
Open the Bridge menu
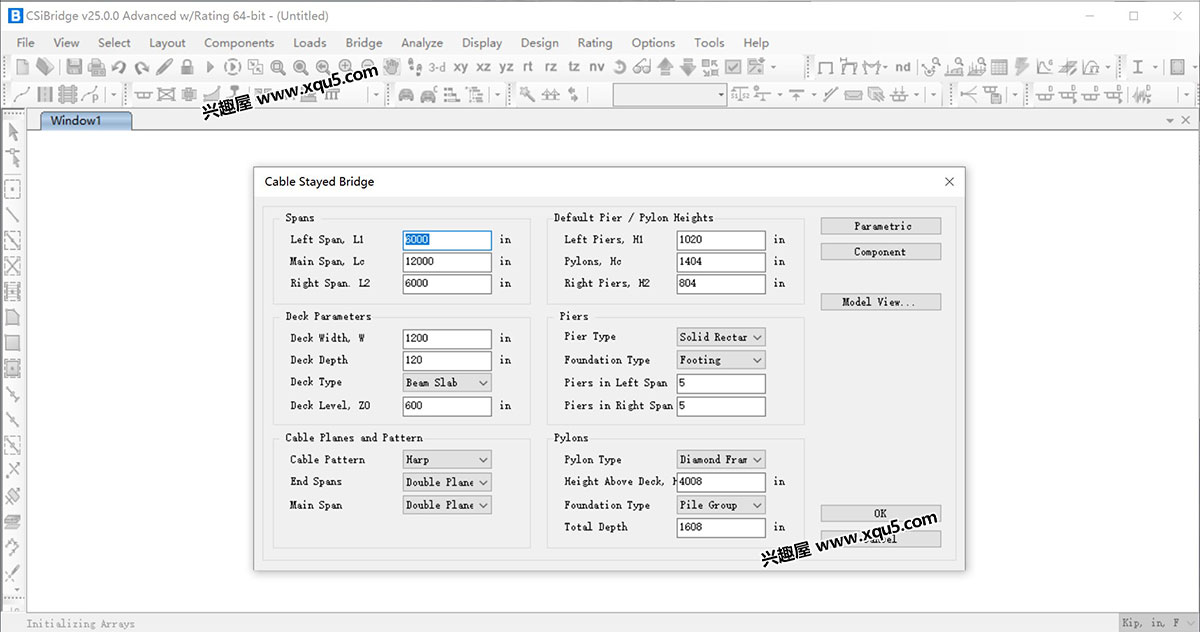(x=364, y=42)
